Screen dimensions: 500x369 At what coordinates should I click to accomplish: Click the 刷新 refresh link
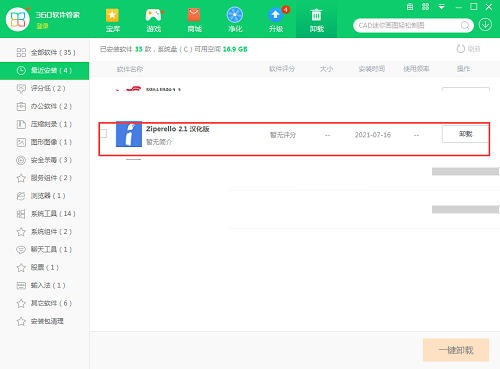click(469, 49)
